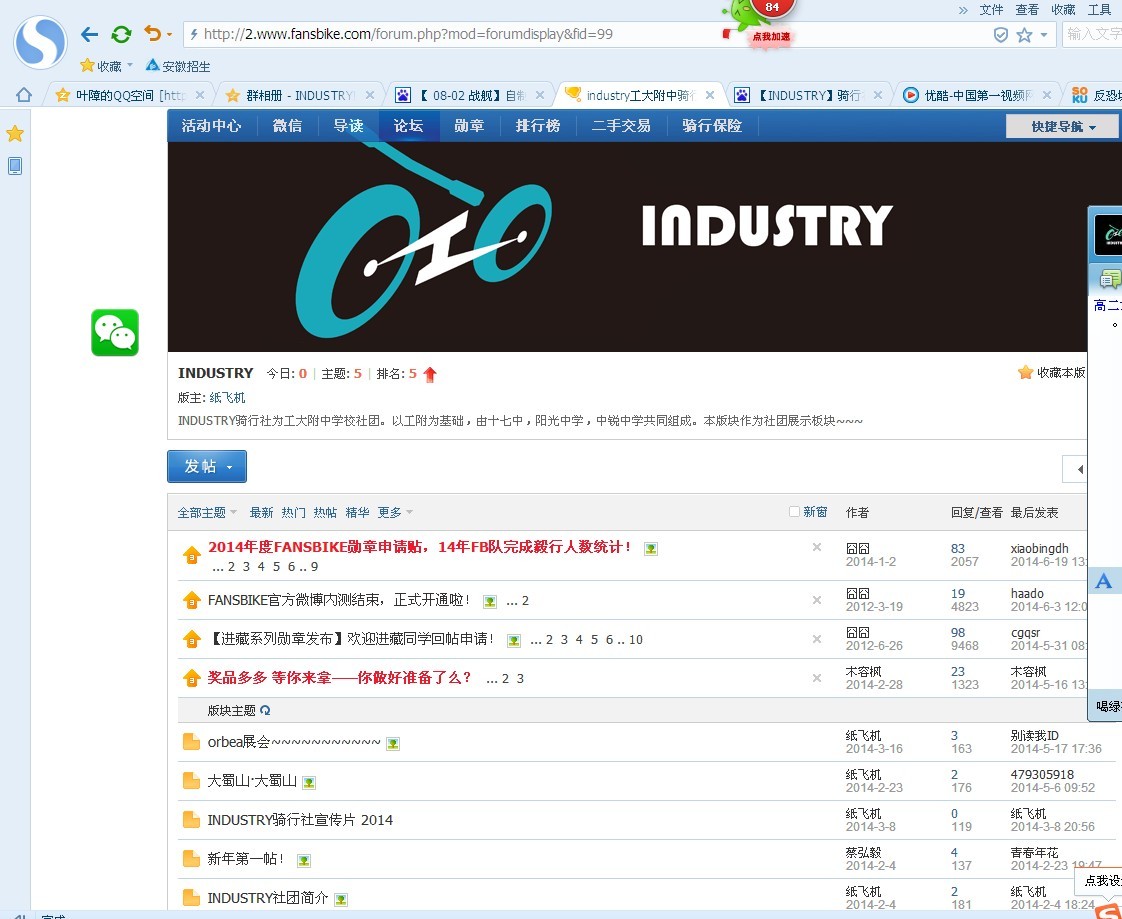Close the industry工大附中骑行 tab
1122x919 pixels.
(x=710, y=95)
